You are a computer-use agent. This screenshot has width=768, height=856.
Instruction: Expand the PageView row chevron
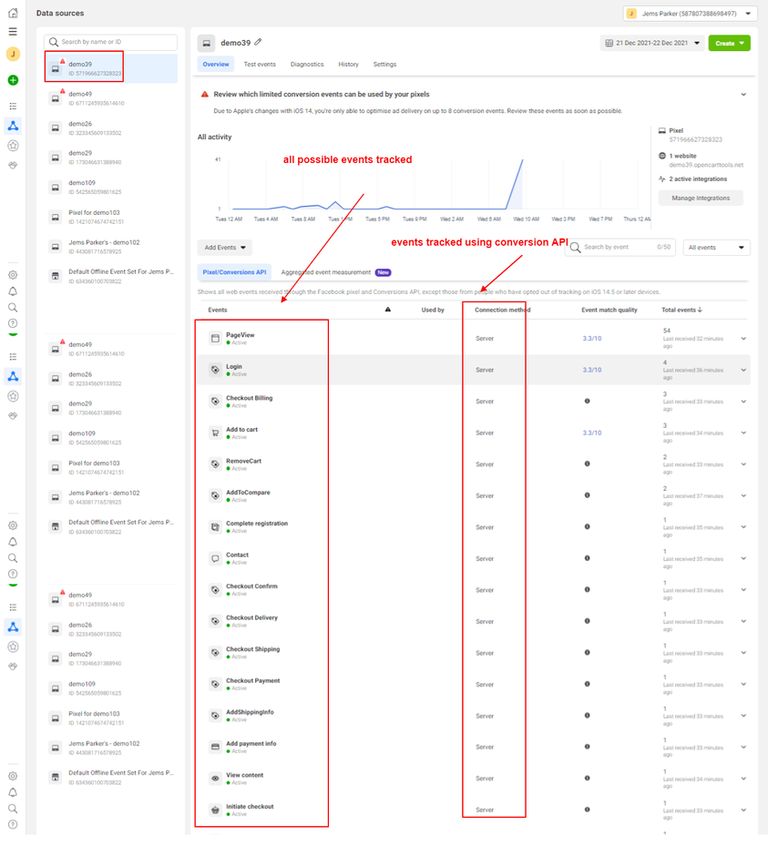pos(743,339)
